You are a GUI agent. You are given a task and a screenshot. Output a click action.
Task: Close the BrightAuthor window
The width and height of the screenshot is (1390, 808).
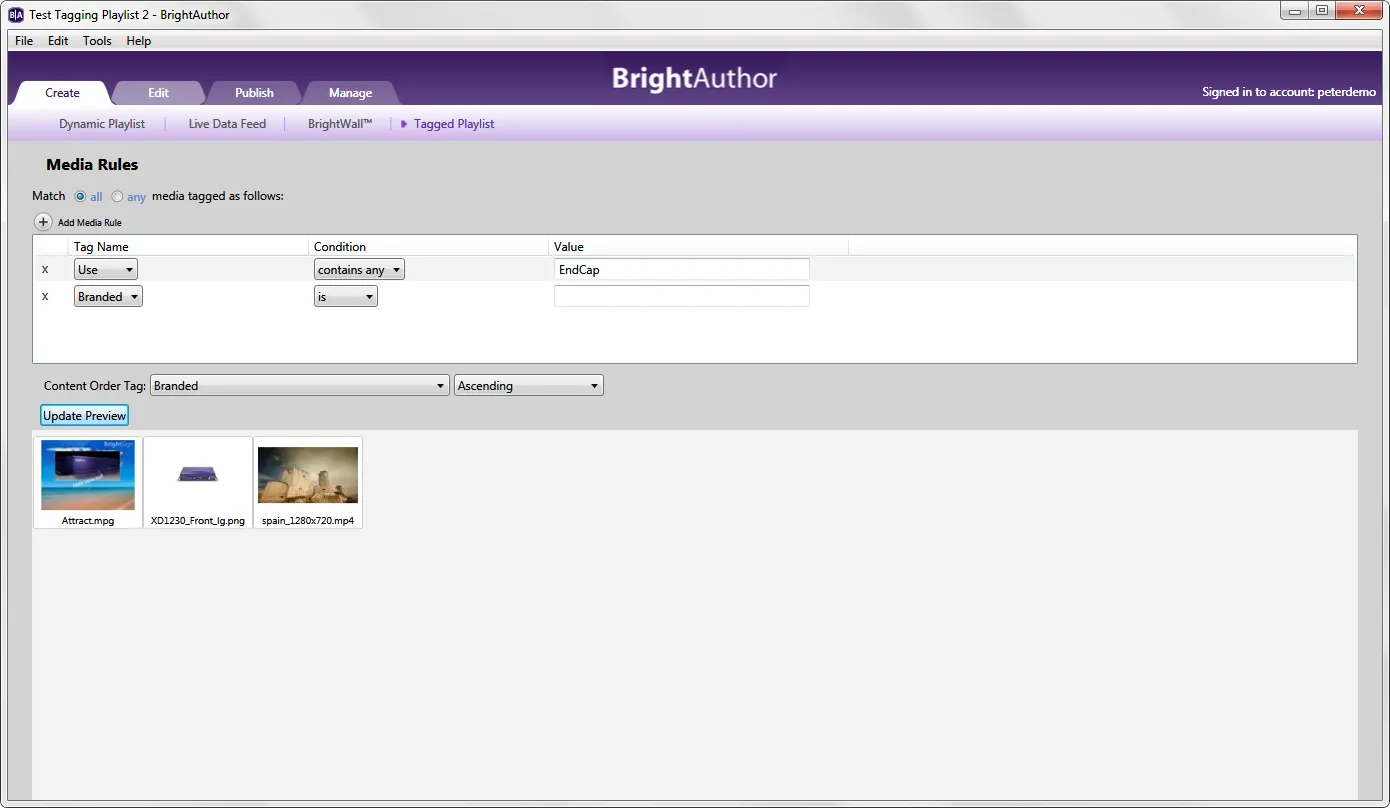click(1359, 10)
